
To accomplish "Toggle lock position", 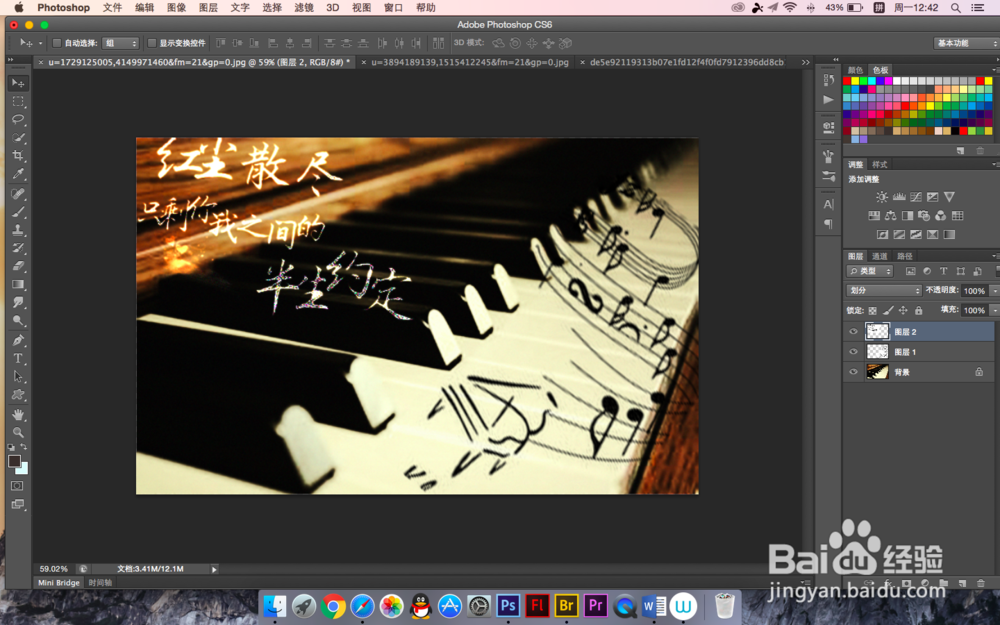I will (x=903, y=311).
